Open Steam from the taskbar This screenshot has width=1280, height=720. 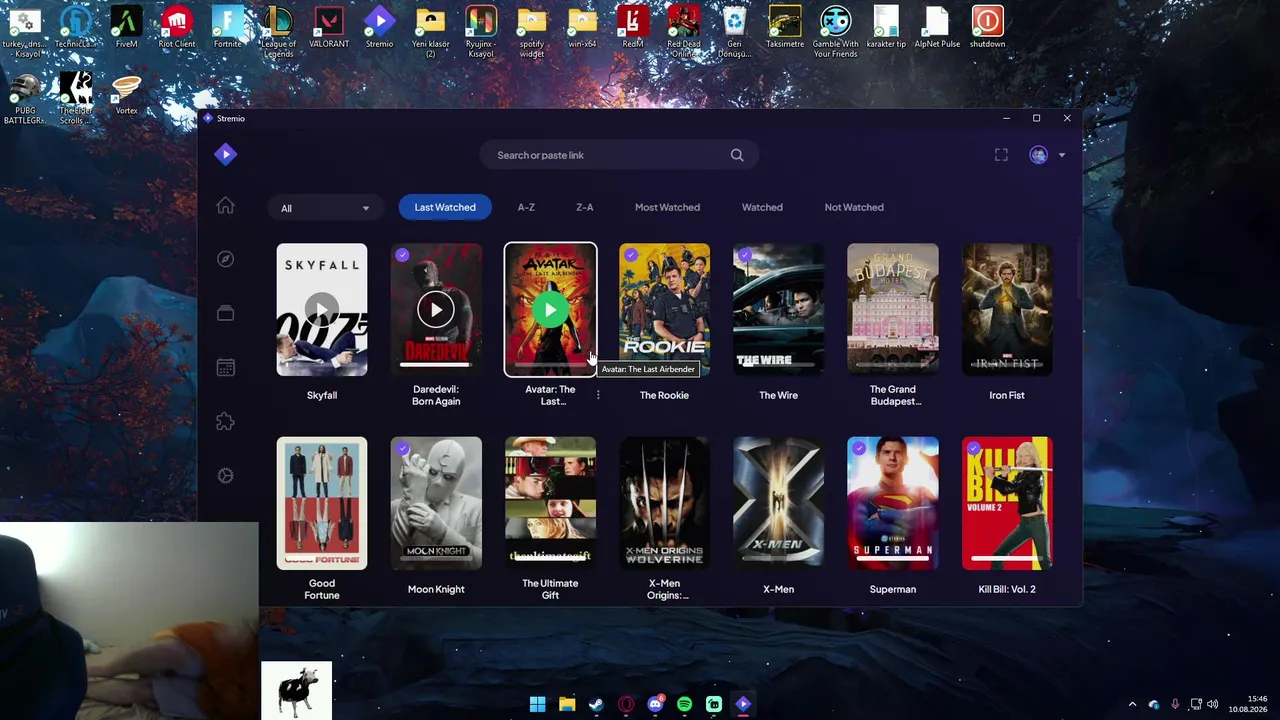[597, 704]
